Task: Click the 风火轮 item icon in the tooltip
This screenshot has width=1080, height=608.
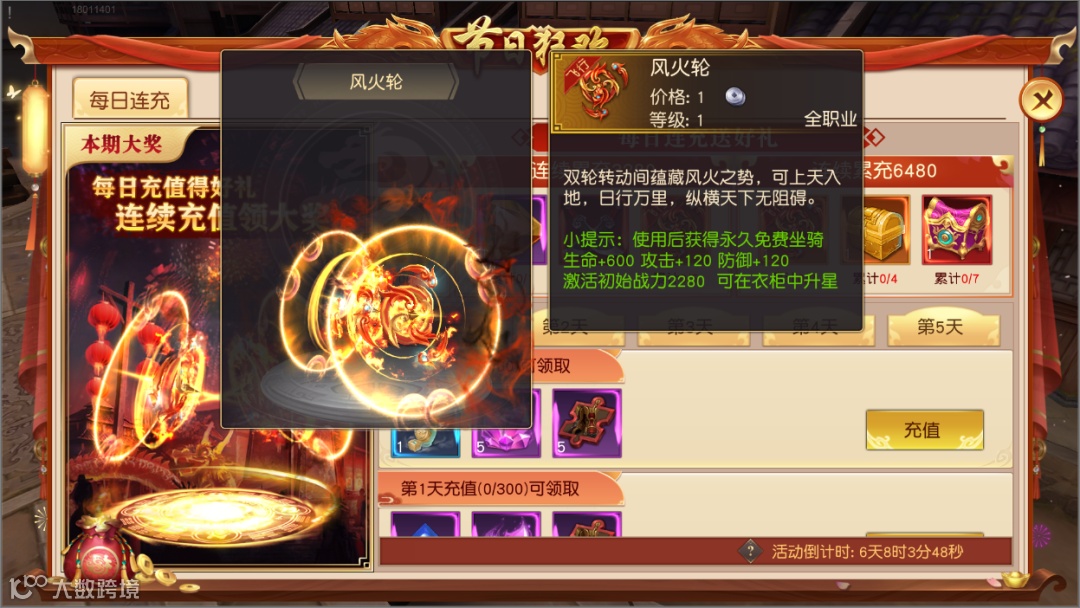Action: [596, 92]
